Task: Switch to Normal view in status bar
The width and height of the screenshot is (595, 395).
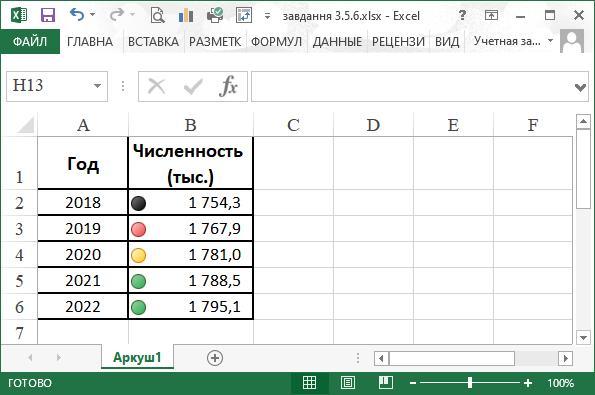Action: point(309,383)
